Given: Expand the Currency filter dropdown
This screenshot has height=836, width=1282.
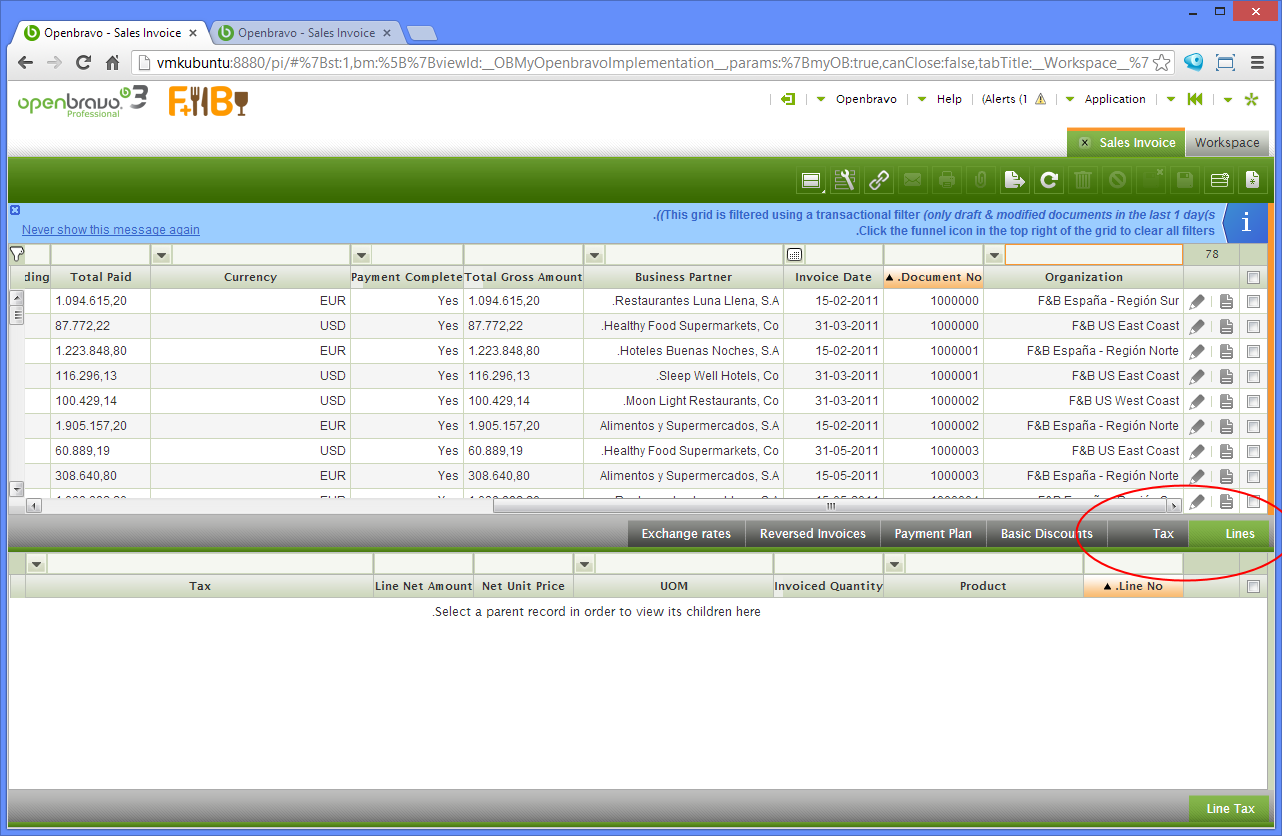Looking at the screenshot, I should [161, 255].
